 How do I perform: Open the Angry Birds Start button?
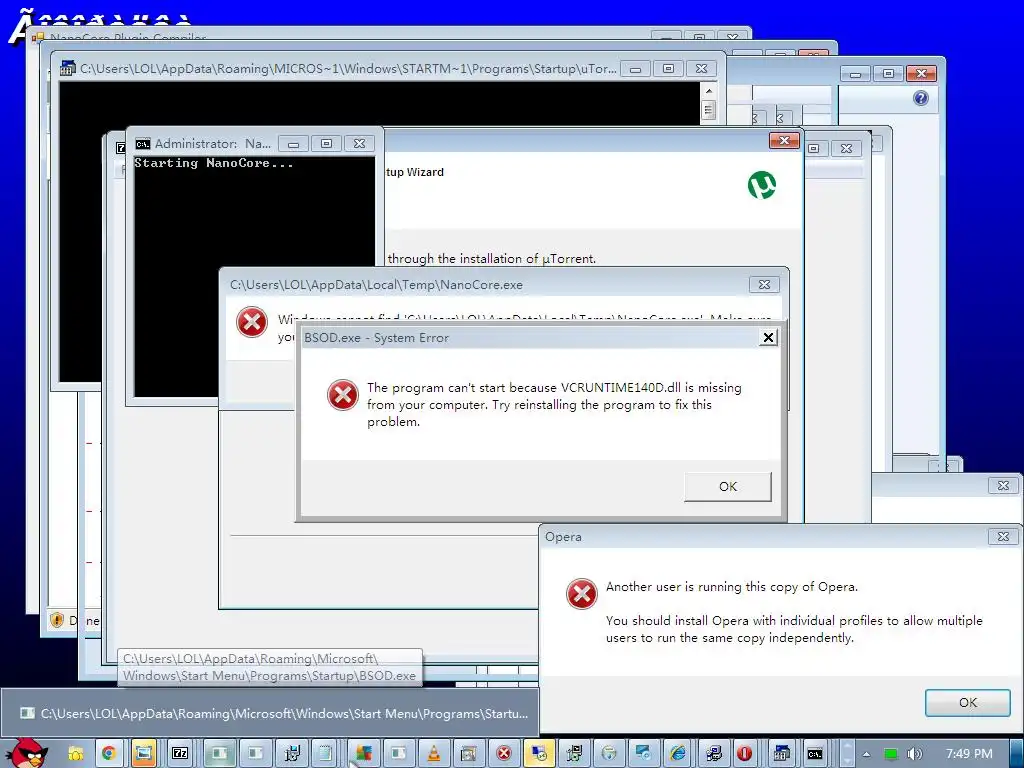tap(26, 754)
